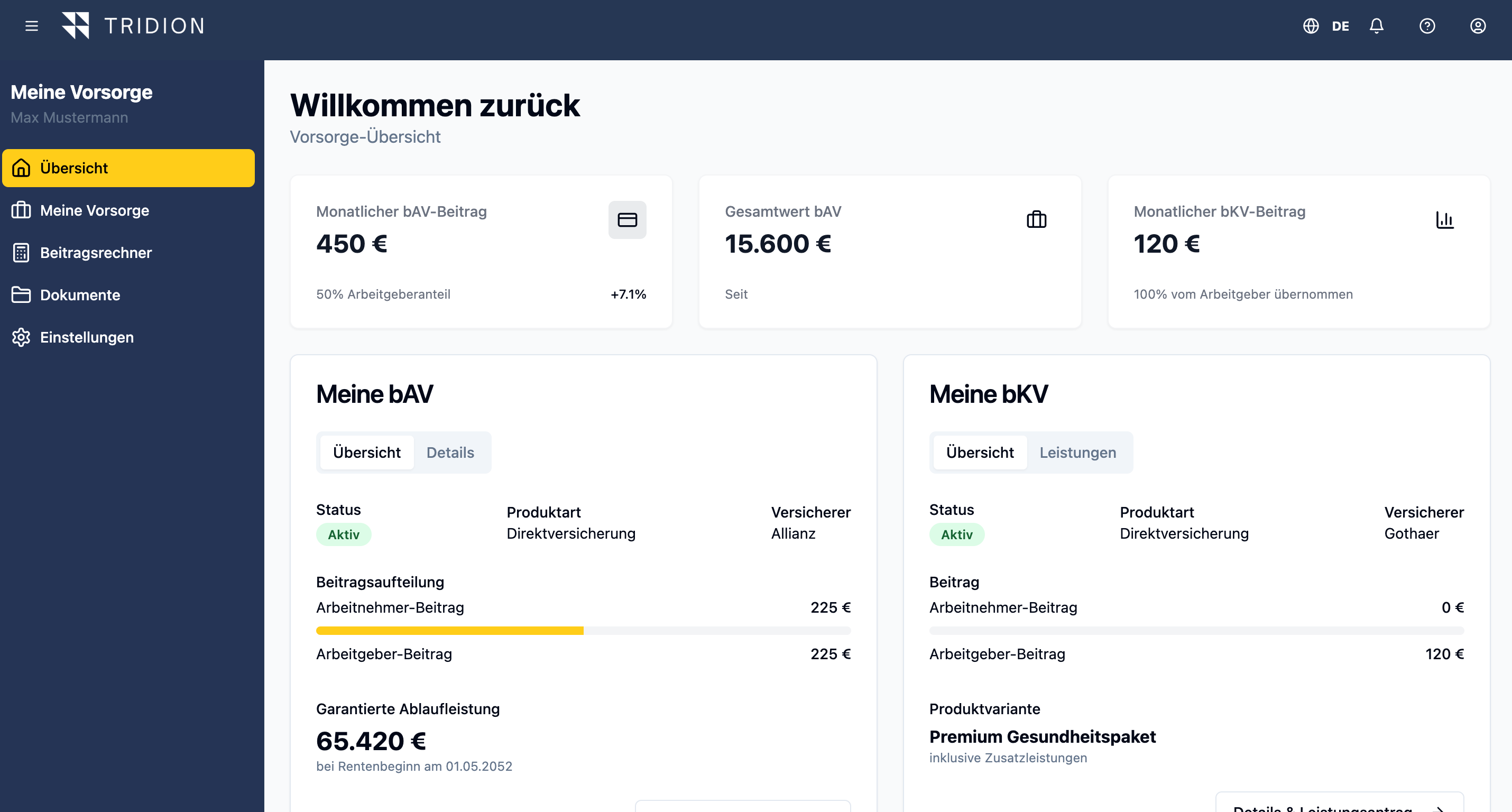Click the Aktiv status badge in Meine bAV
The width and height of the screenshot is (1512, 812).
pos(343,534)
